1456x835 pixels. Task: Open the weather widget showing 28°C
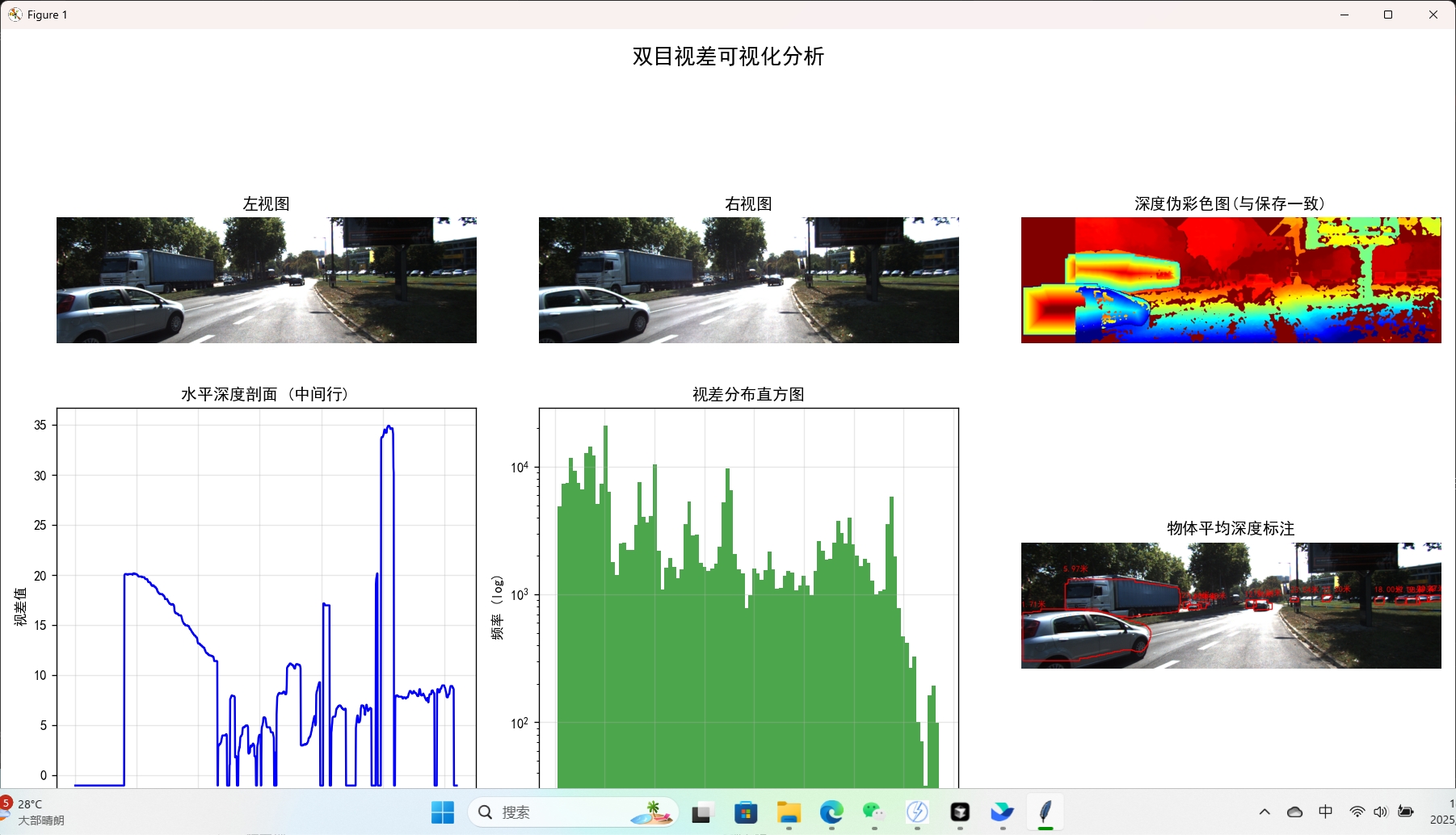click(x=34, y=812)
